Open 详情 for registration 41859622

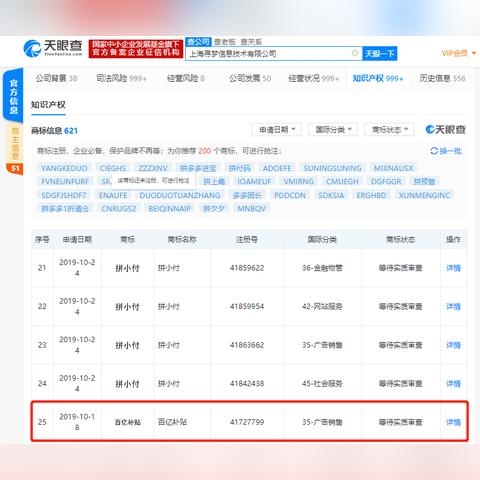[x=453, y=268]
